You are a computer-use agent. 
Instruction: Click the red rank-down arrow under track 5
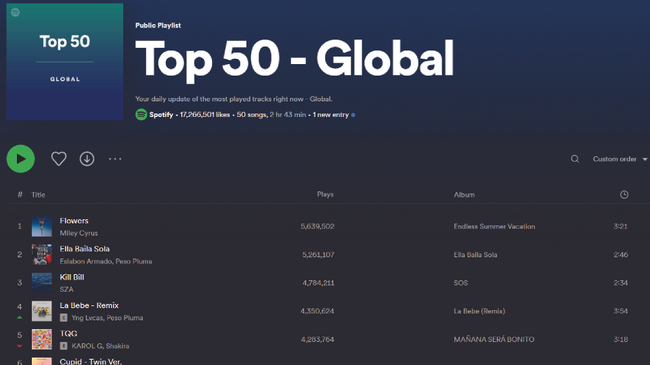[19, 346]
